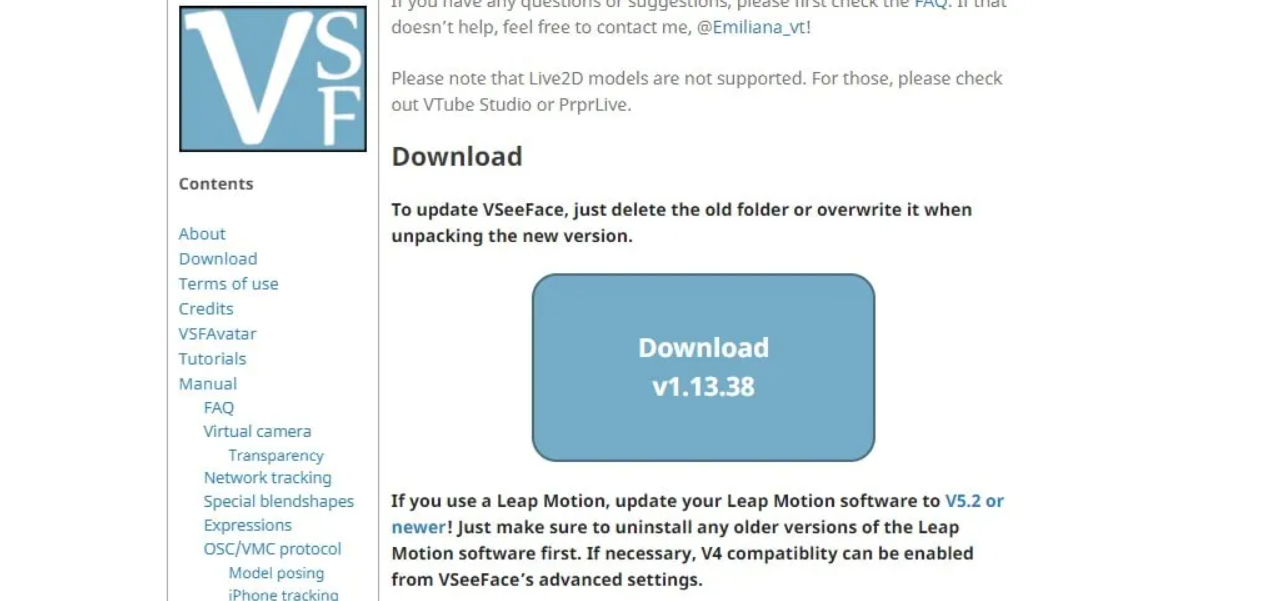The image size is (1263, 601).
Task: Open the V5.2 or newer link
Action: click(698, 513)
